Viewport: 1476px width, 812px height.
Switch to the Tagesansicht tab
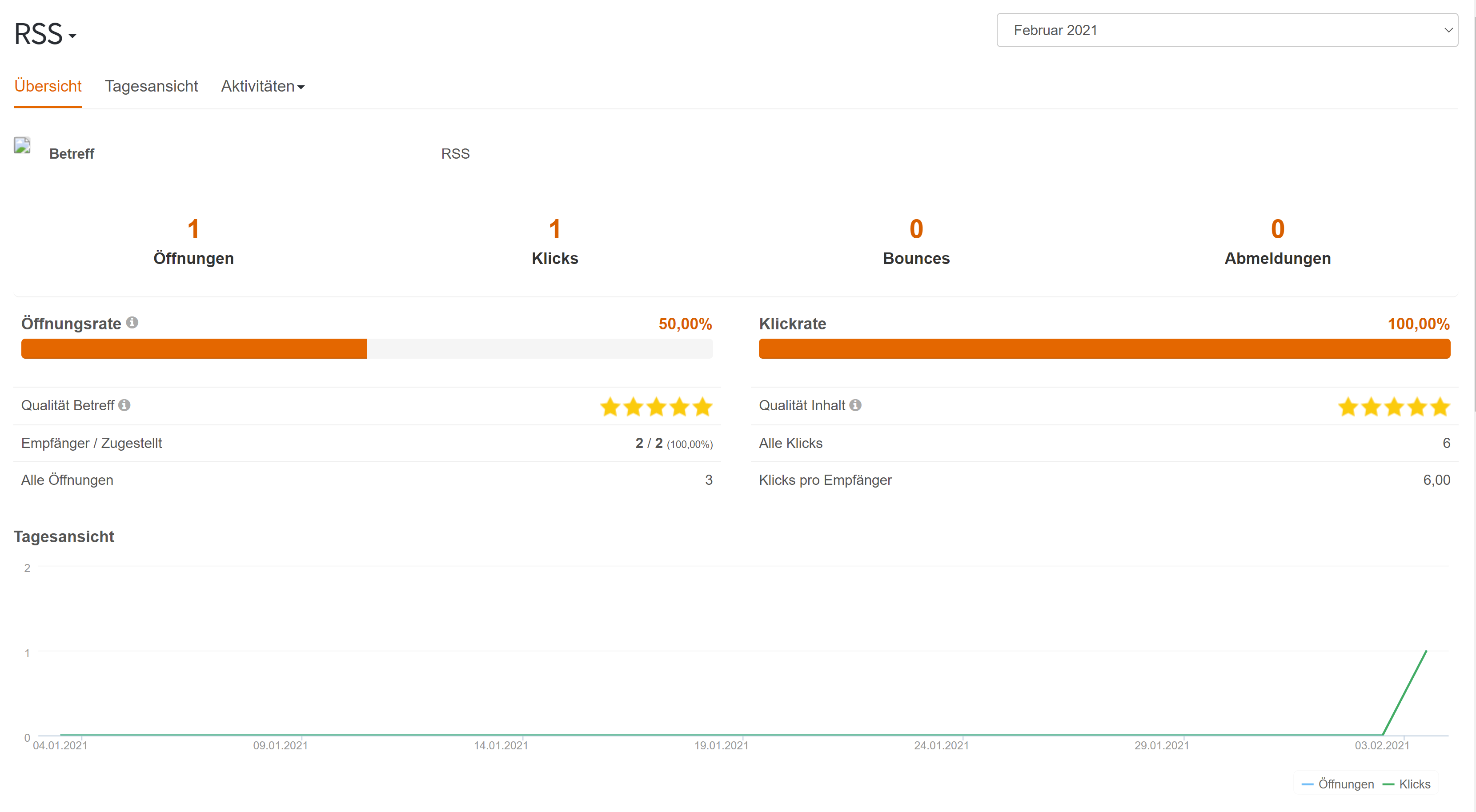(x=151, y=87)
